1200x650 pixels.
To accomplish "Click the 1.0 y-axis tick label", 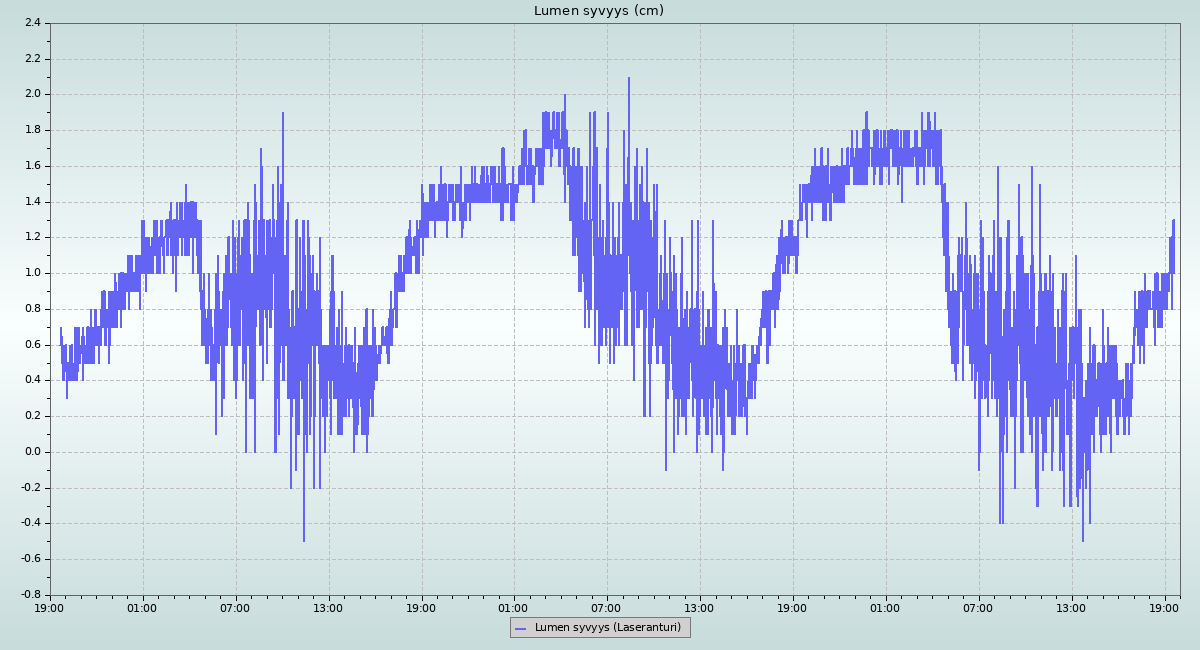I will click(32, 273).
